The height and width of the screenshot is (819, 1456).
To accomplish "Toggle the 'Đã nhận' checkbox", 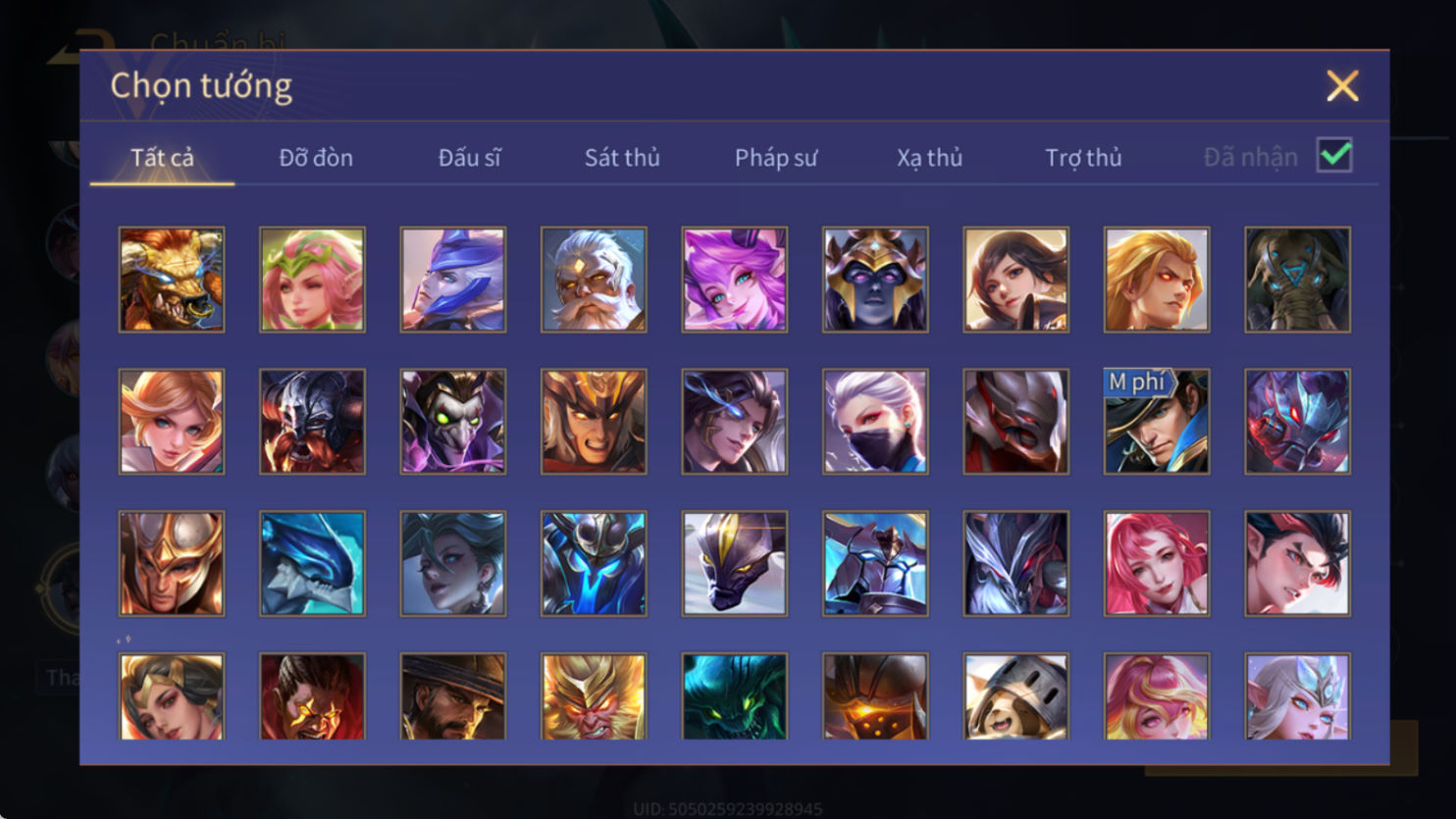I will coord(1334,155).
